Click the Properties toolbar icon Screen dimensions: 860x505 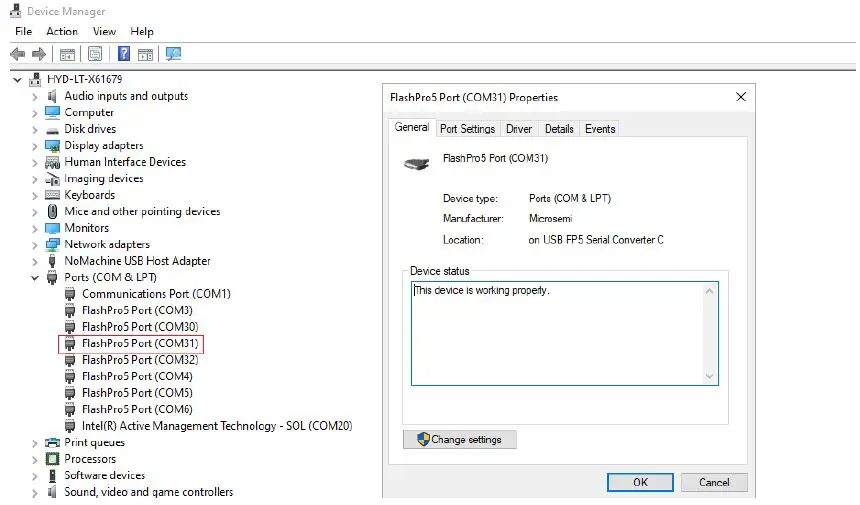tap(95, 54)
